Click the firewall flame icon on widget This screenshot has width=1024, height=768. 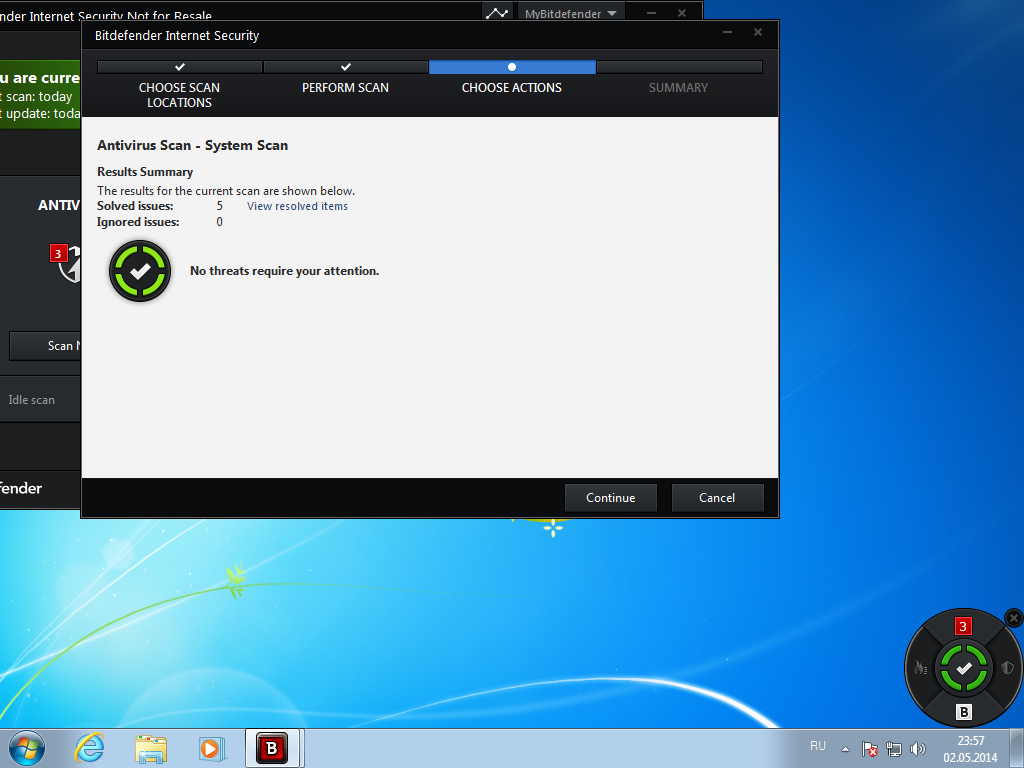[x=920, y=668]
